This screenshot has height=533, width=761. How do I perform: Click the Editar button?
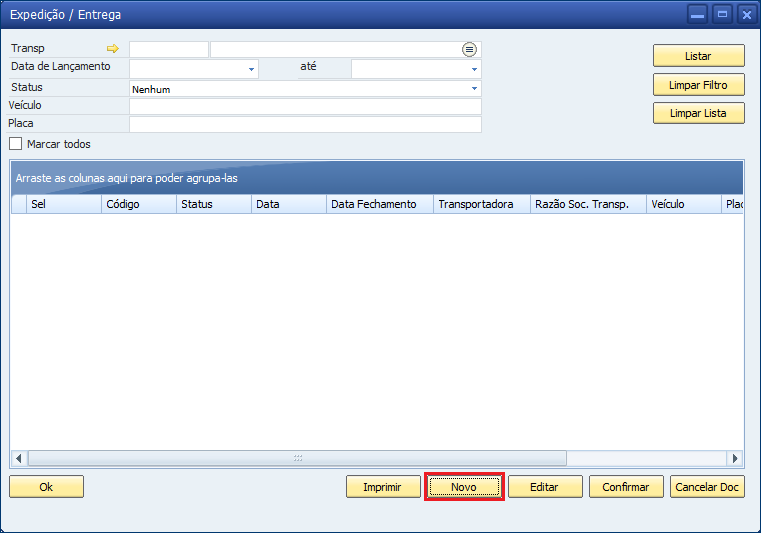(545, 487)
